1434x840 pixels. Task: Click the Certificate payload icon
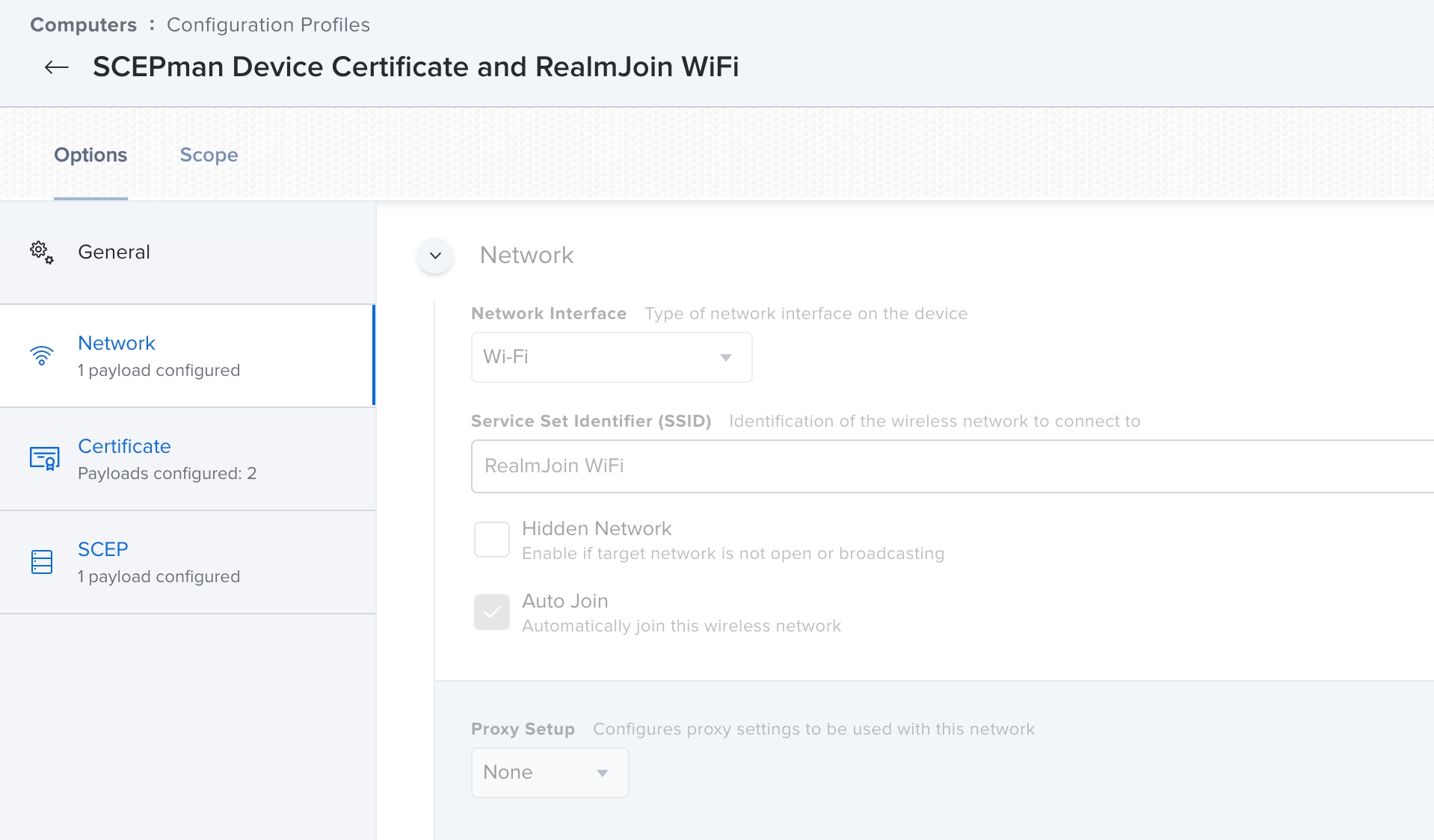pos(44,458)
